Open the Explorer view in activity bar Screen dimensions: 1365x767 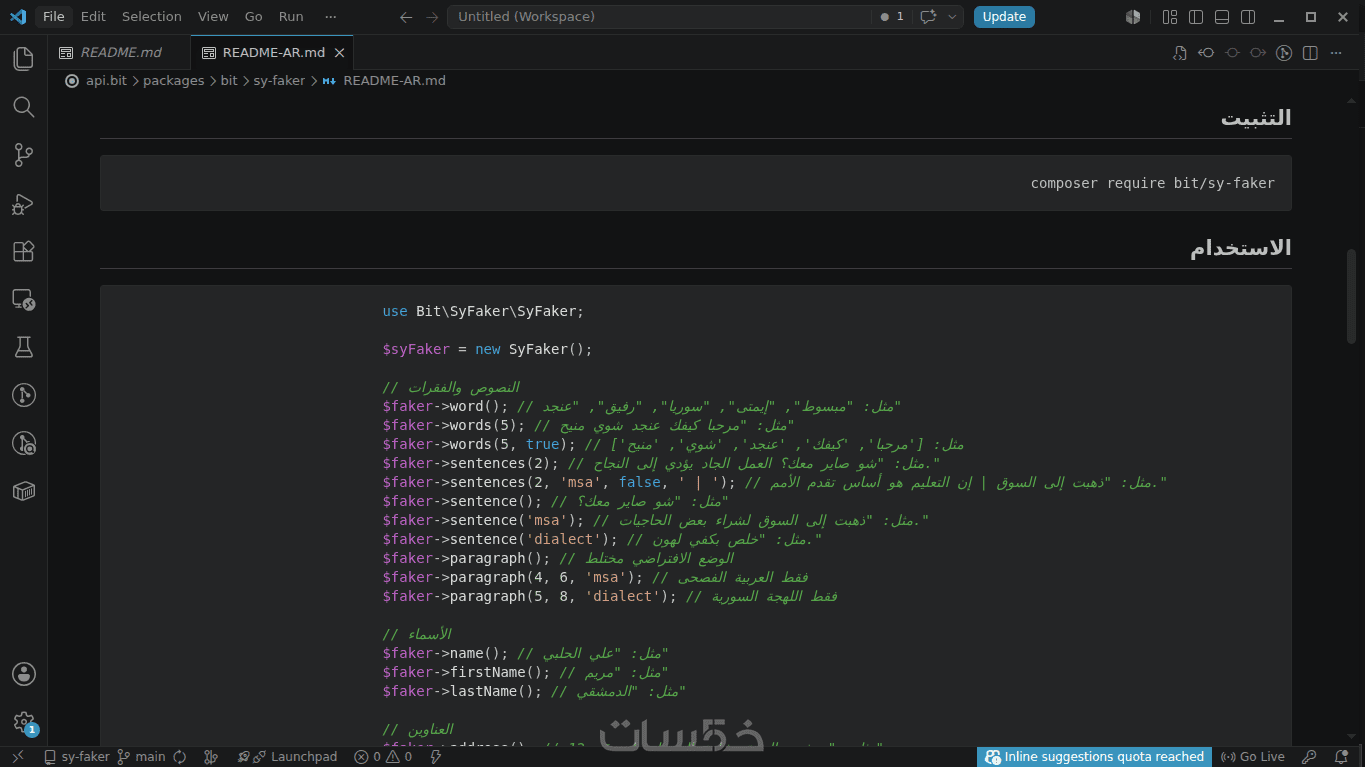[23, 59]
